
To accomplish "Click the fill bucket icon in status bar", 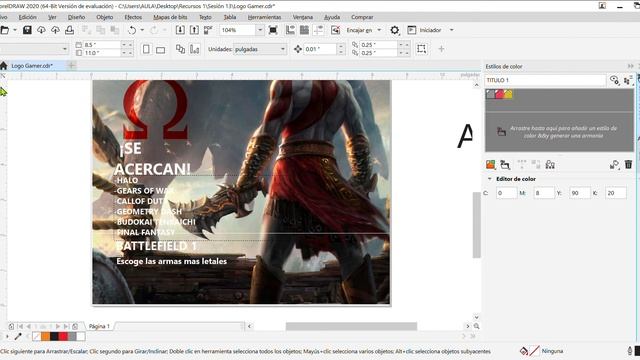I will [x=524, y=351].
